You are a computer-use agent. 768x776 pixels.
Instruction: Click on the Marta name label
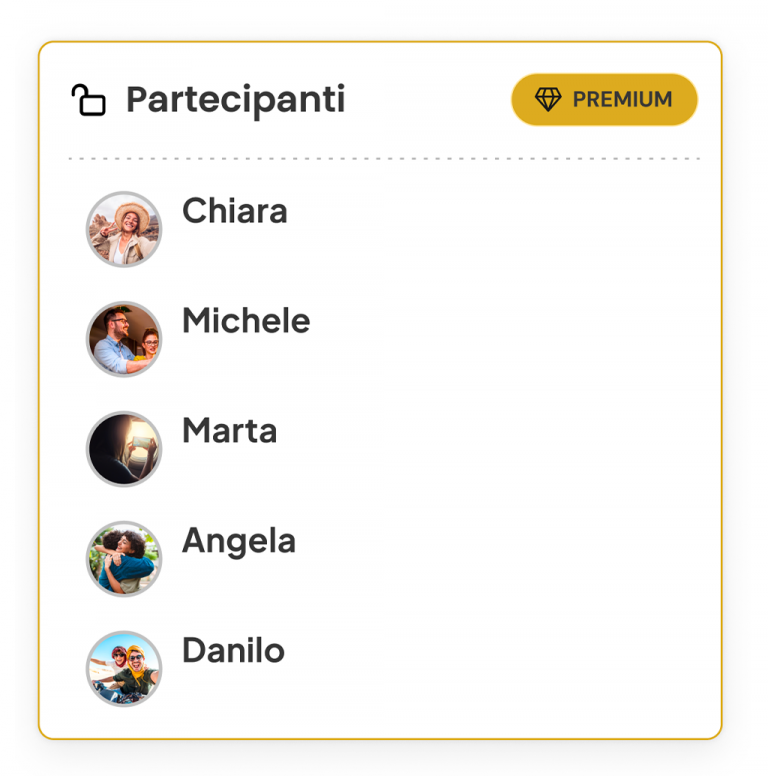click(x=229, y=431)
